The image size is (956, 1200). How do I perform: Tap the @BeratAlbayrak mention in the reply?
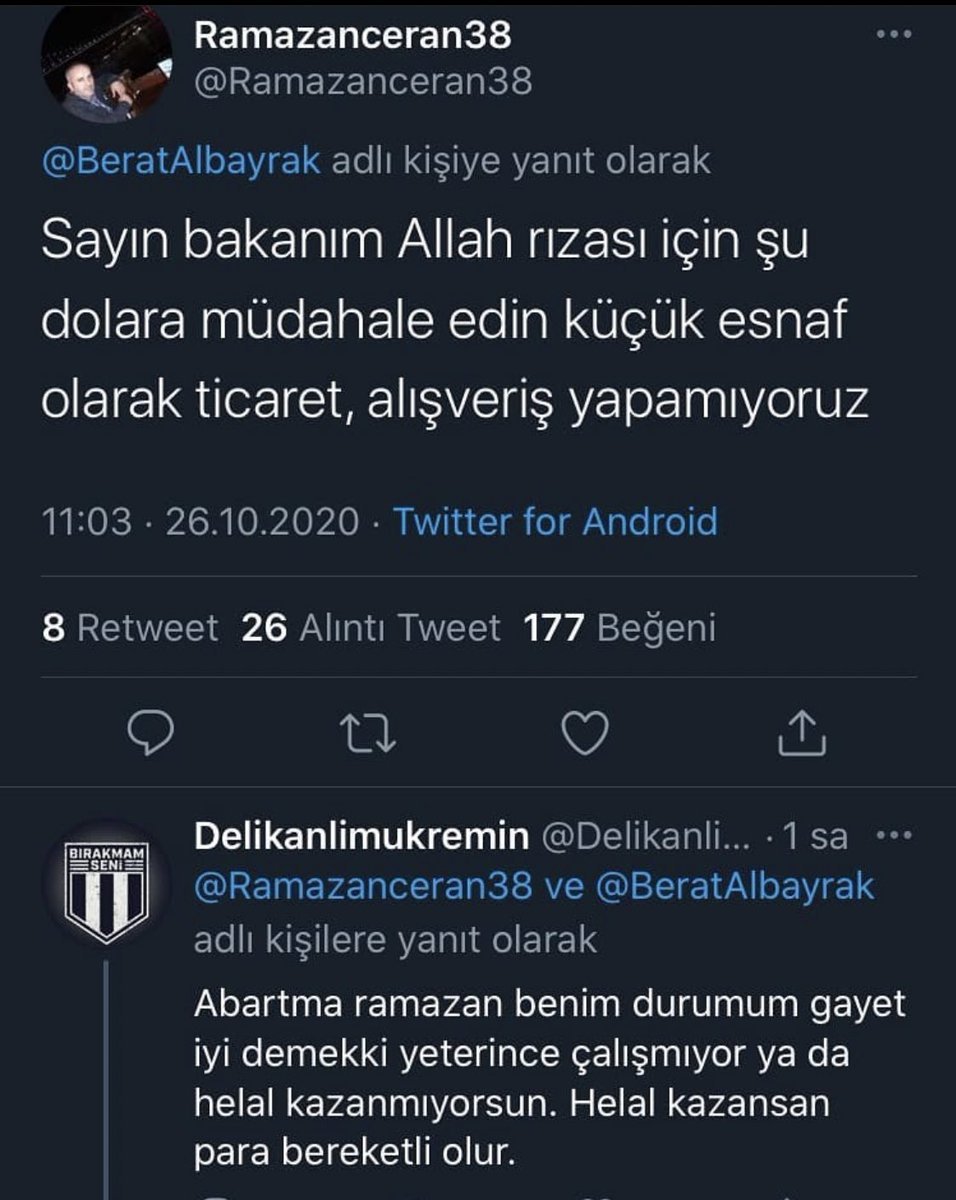pos(737,886)
